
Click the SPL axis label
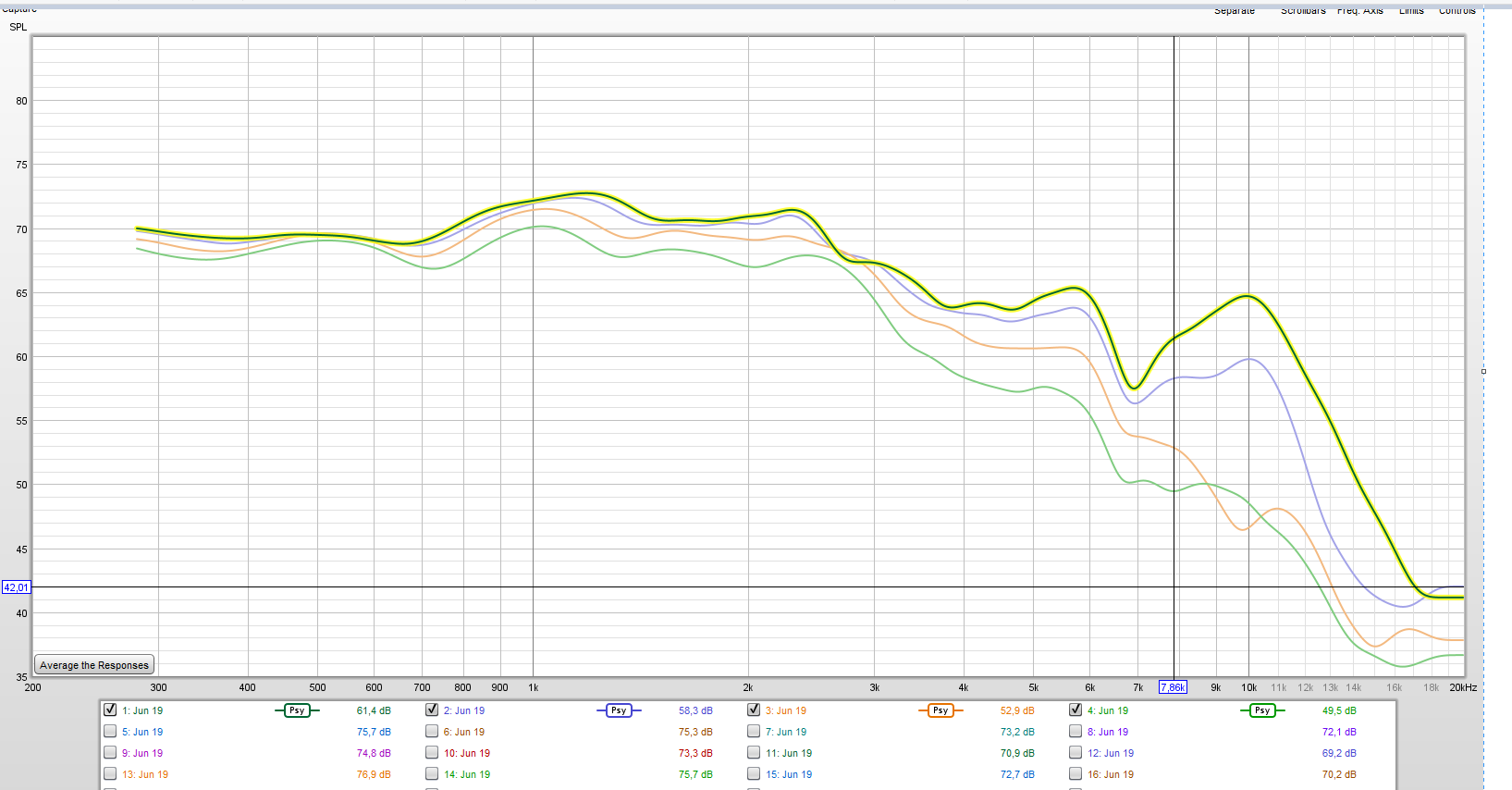pos(18,27)
